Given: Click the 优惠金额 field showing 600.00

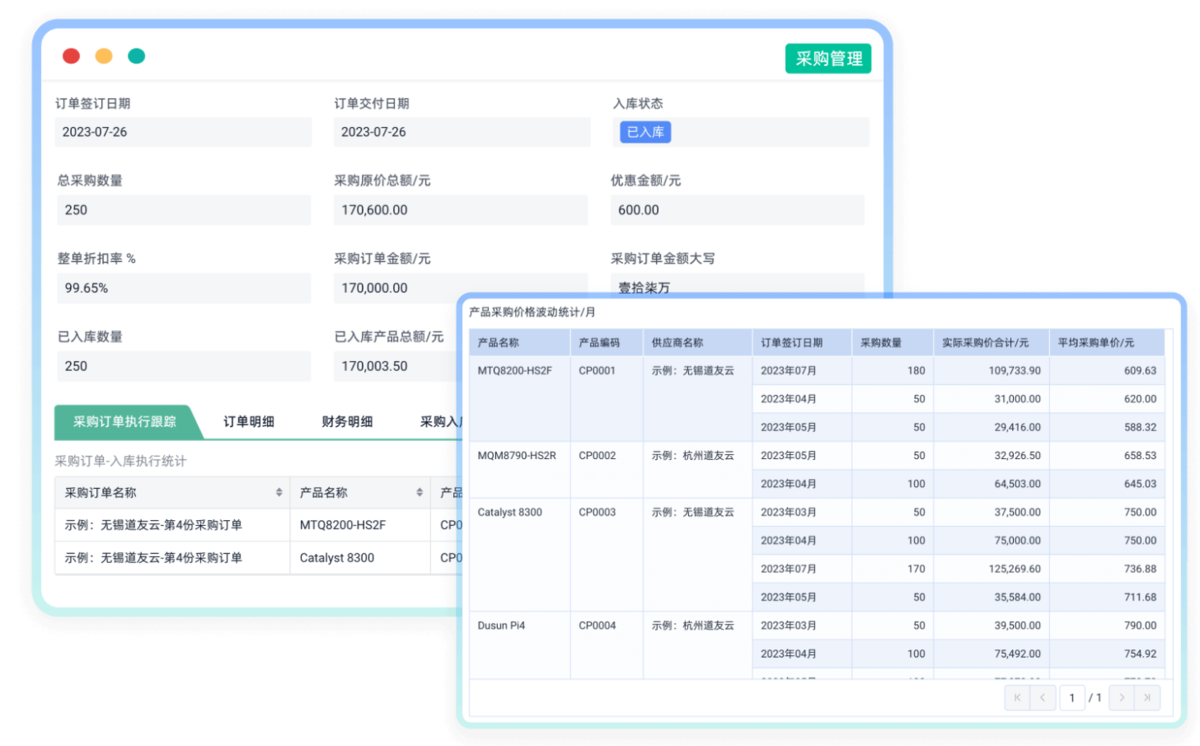Looking at the screenshot, I should [x=737, y=210].
